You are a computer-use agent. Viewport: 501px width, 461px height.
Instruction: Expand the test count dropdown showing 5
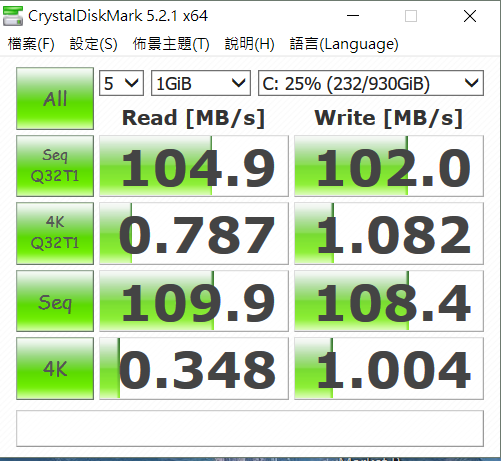click(121, 83)
